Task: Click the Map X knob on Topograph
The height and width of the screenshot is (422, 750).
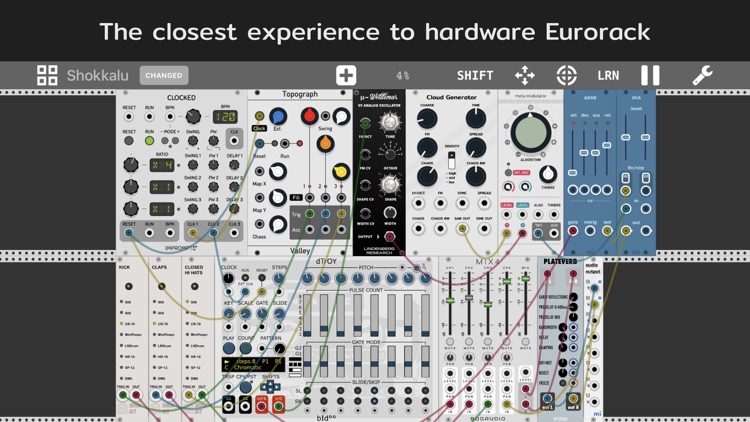Action: 277,171
